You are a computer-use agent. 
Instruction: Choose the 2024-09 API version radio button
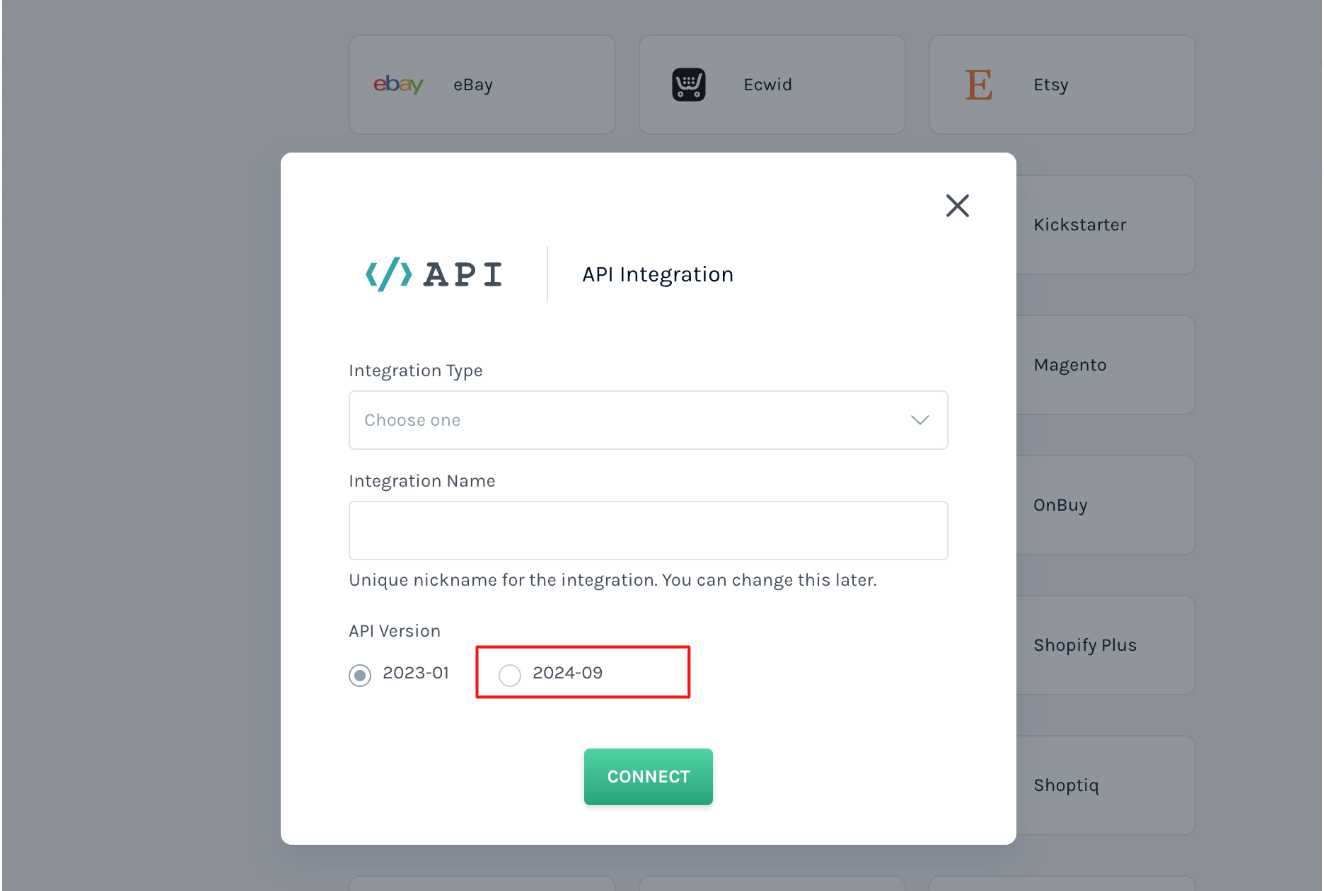tap(510, 675)
